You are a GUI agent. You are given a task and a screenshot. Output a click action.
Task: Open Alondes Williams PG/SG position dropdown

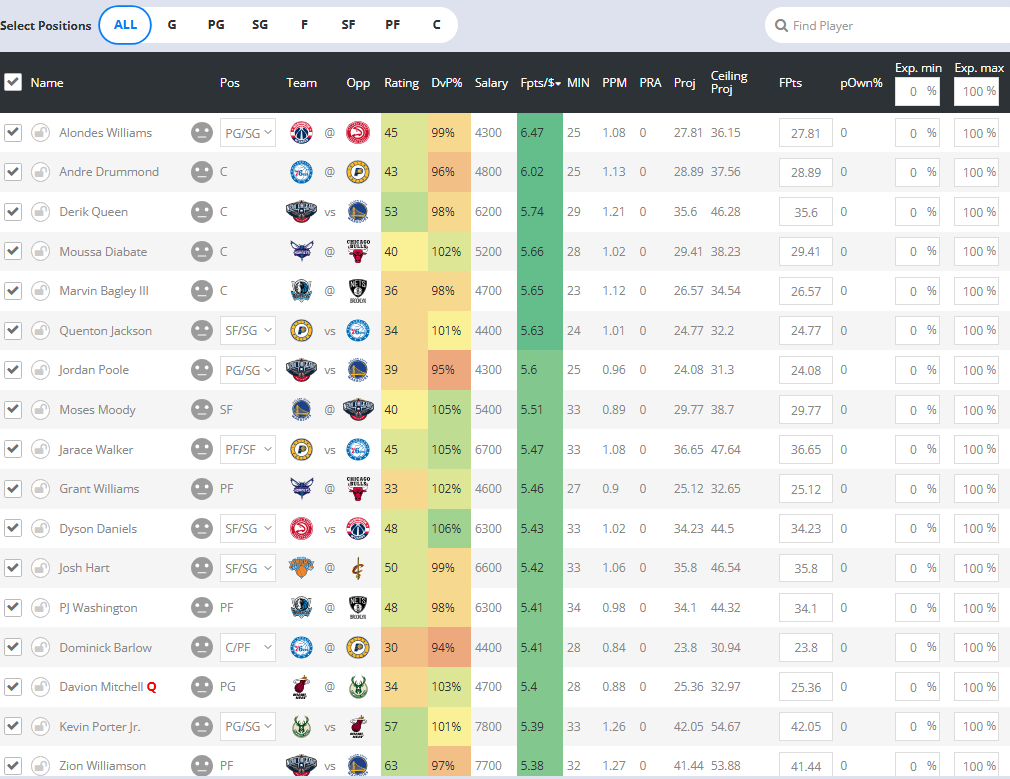click(247, 132)
